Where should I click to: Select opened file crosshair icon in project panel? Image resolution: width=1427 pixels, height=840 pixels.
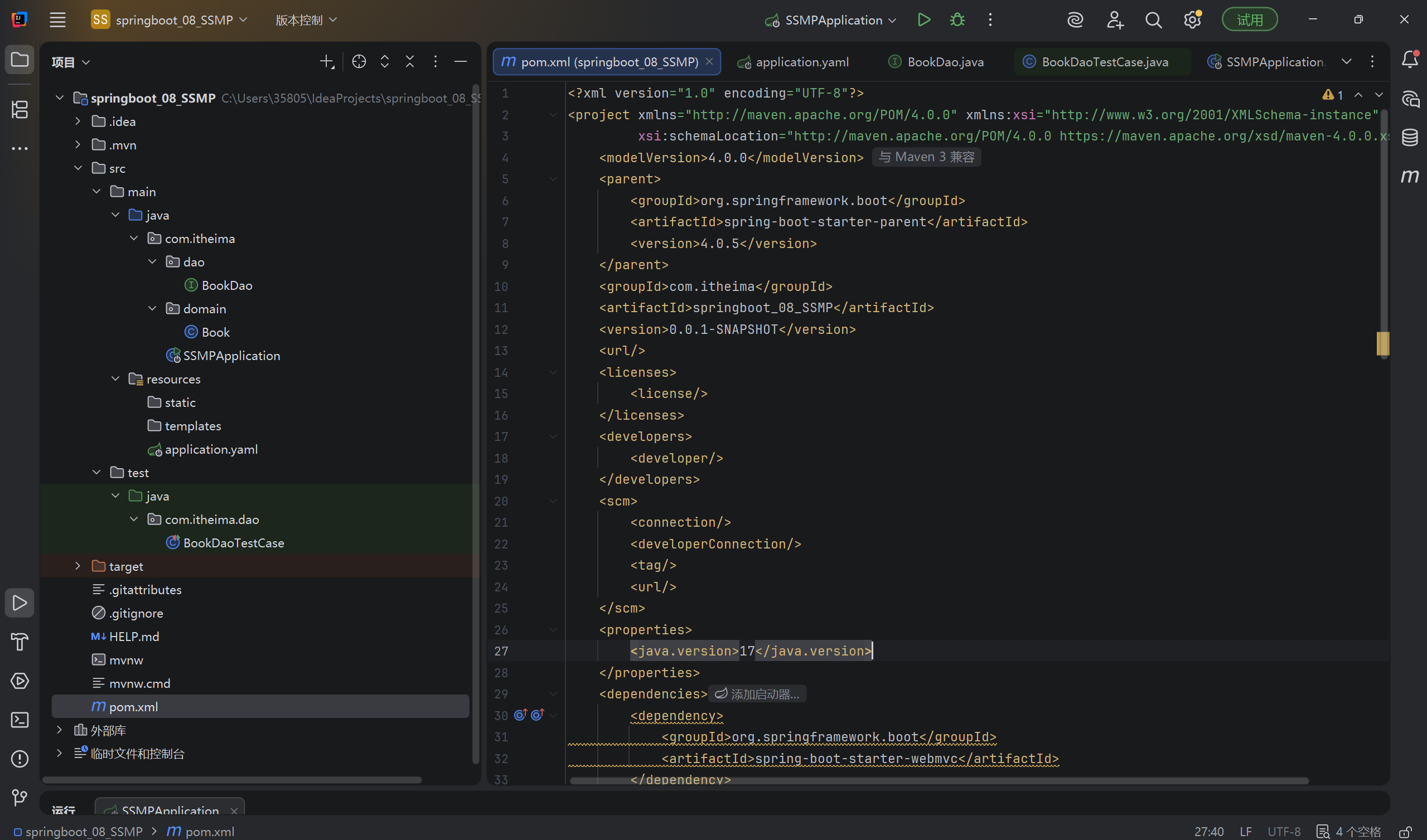pos(359,62)
